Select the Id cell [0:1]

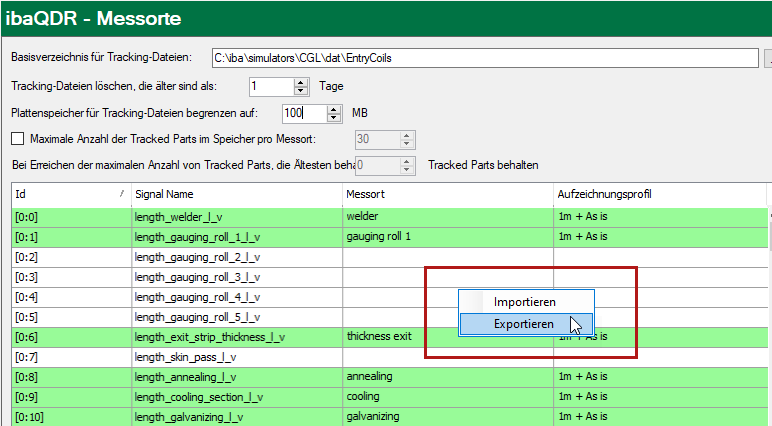click(71, 237)
